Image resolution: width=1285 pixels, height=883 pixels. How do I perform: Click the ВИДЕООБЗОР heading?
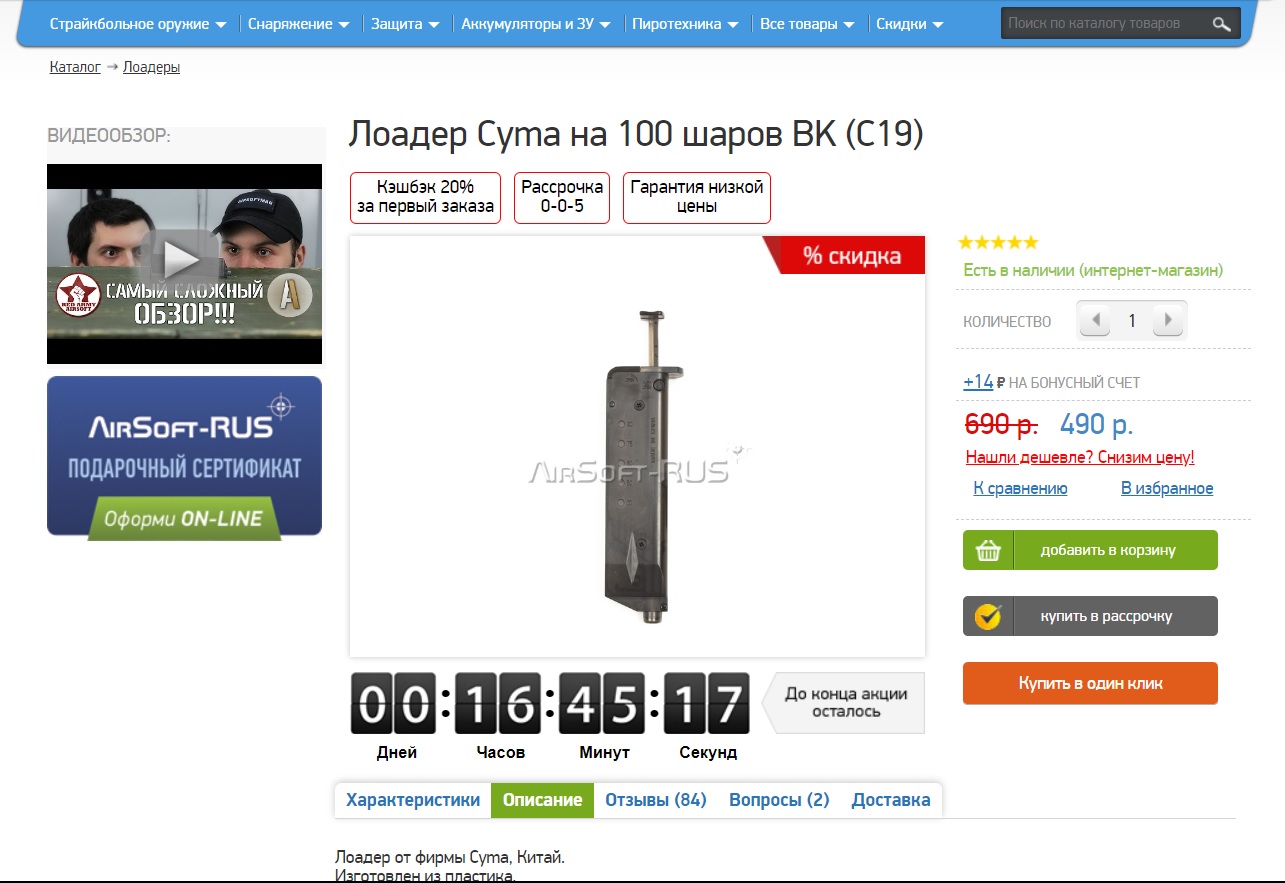109,135
